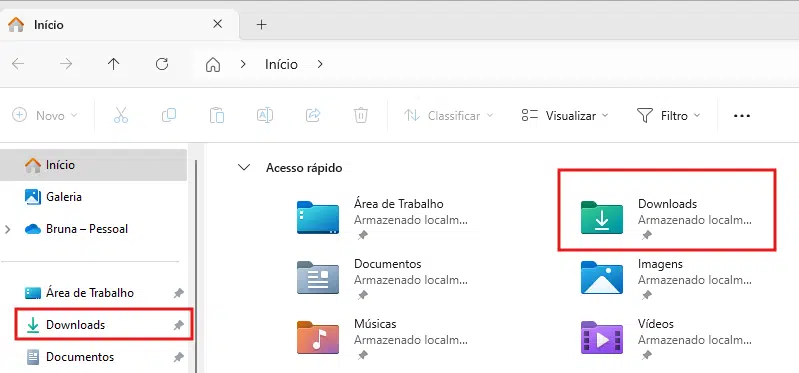Select Início in the navigation pane

pos(93,165)
